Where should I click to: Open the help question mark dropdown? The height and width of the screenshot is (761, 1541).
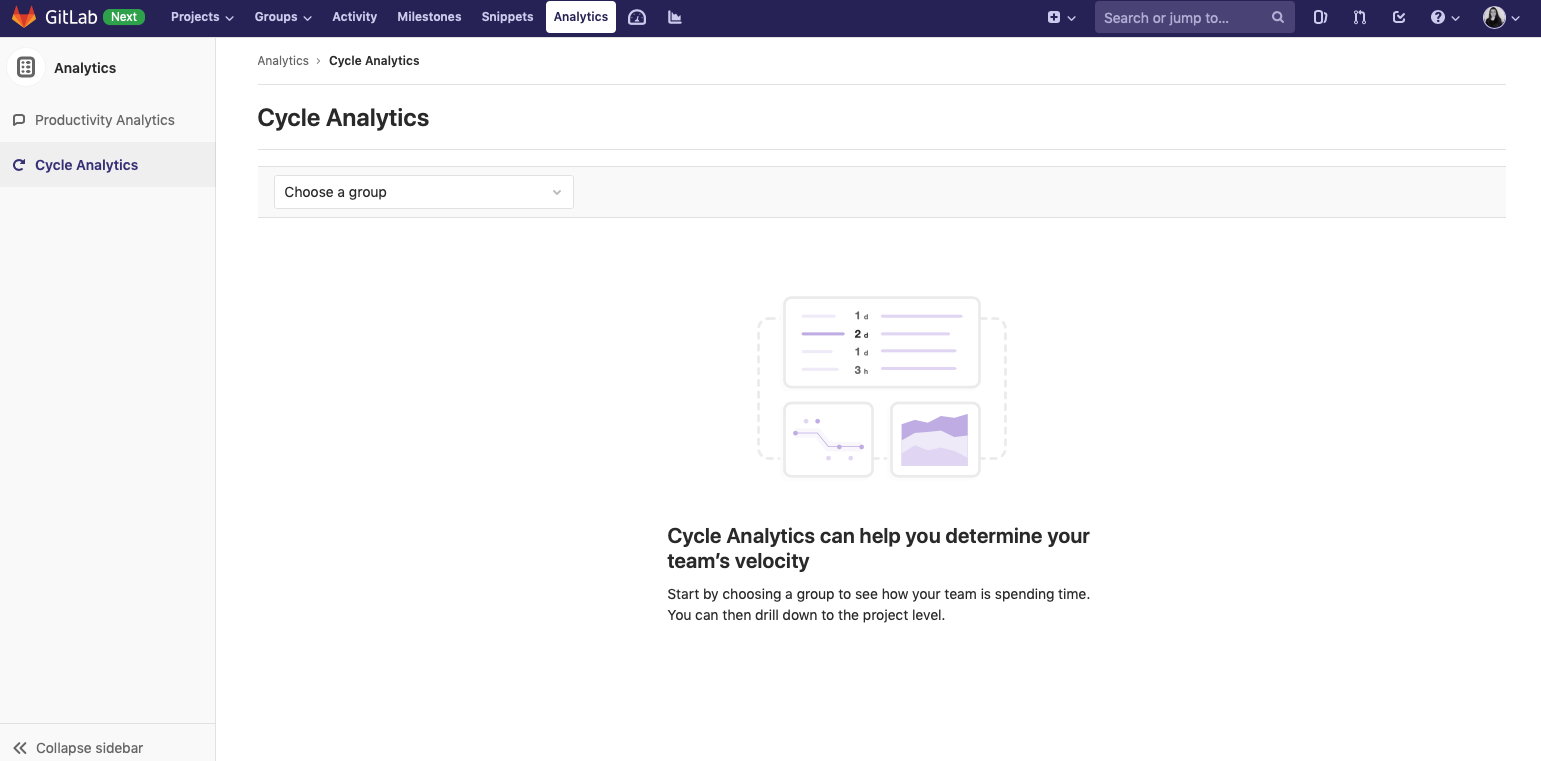1444,17
